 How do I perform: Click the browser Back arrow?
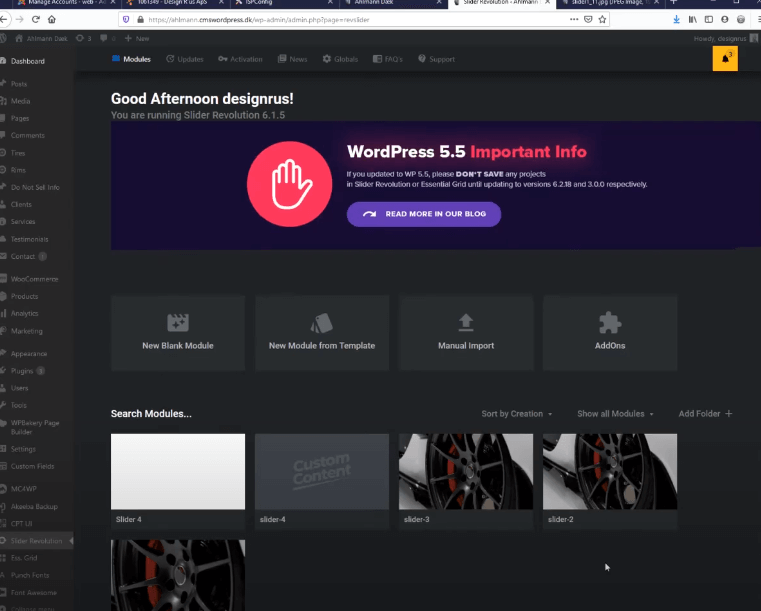[4, 19]
